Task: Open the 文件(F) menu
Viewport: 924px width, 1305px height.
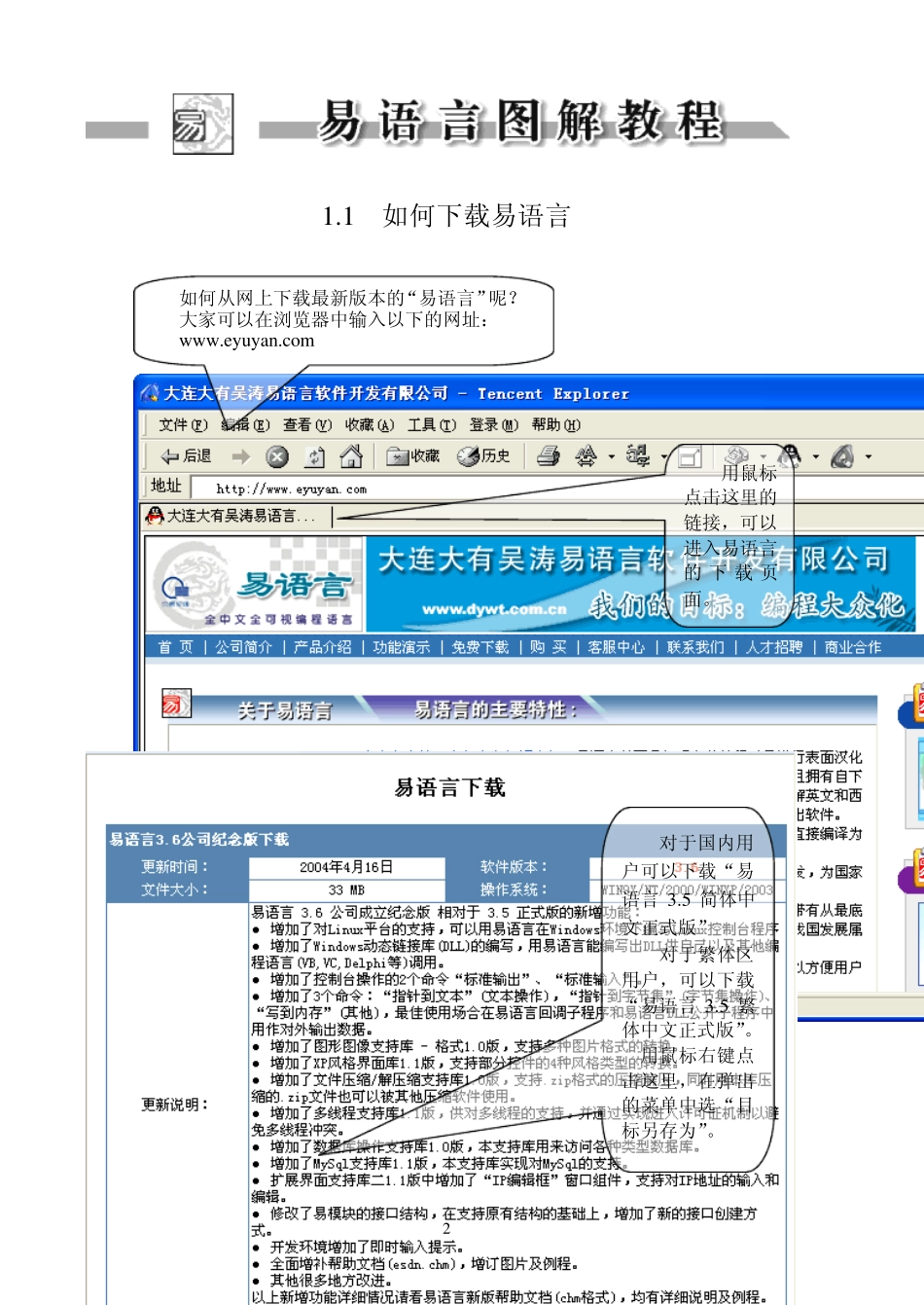Action: (183, 424)
